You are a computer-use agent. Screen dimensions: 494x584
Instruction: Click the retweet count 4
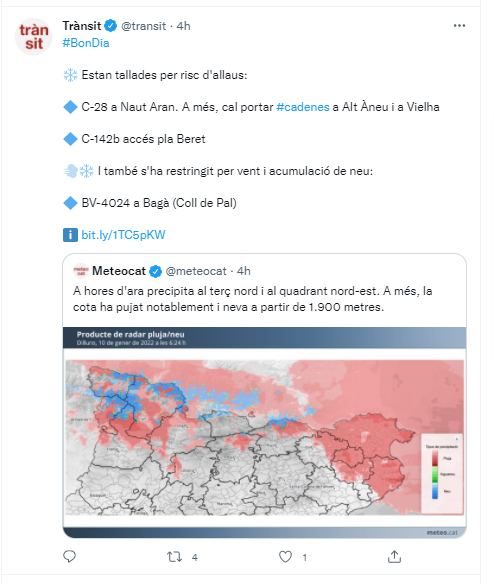[x=195, y=557]
